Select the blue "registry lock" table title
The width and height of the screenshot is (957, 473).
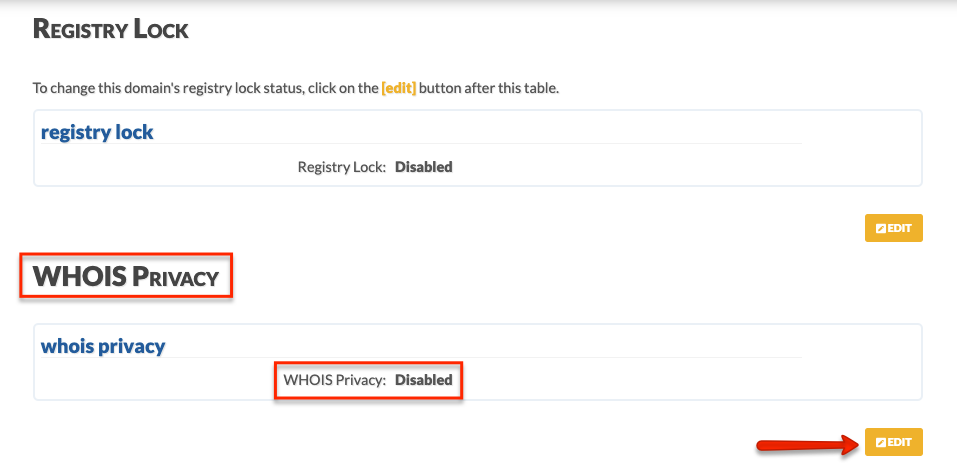[97, 132]
